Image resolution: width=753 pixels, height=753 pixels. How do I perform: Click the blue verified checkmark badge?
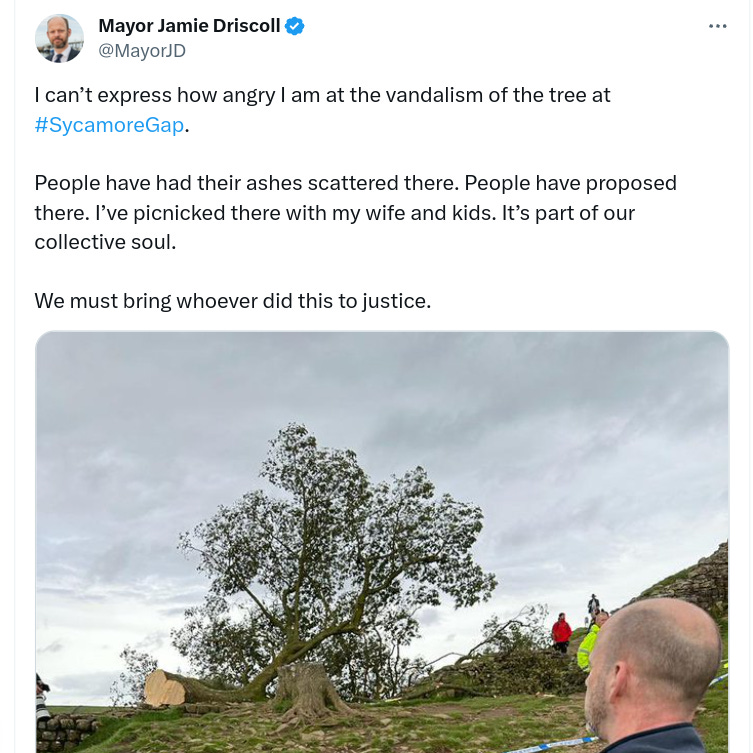294,26
